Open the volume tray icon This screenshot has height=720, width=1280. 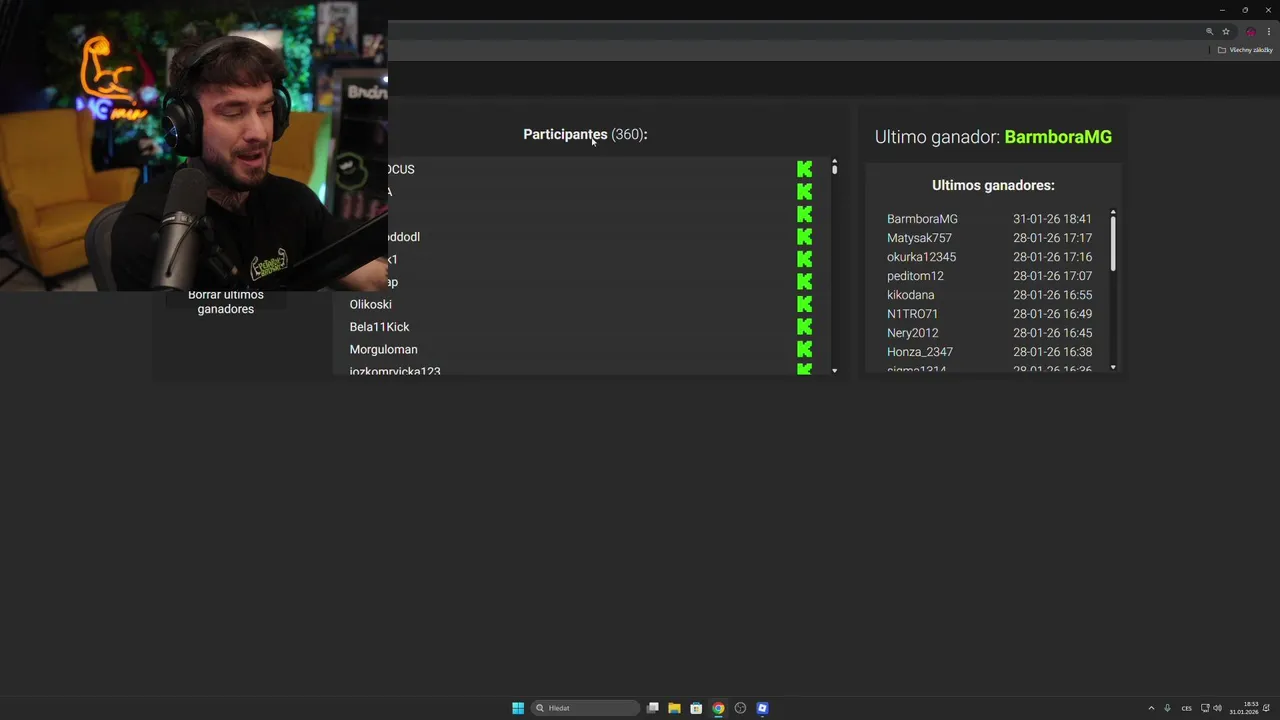coord(1217,708)
